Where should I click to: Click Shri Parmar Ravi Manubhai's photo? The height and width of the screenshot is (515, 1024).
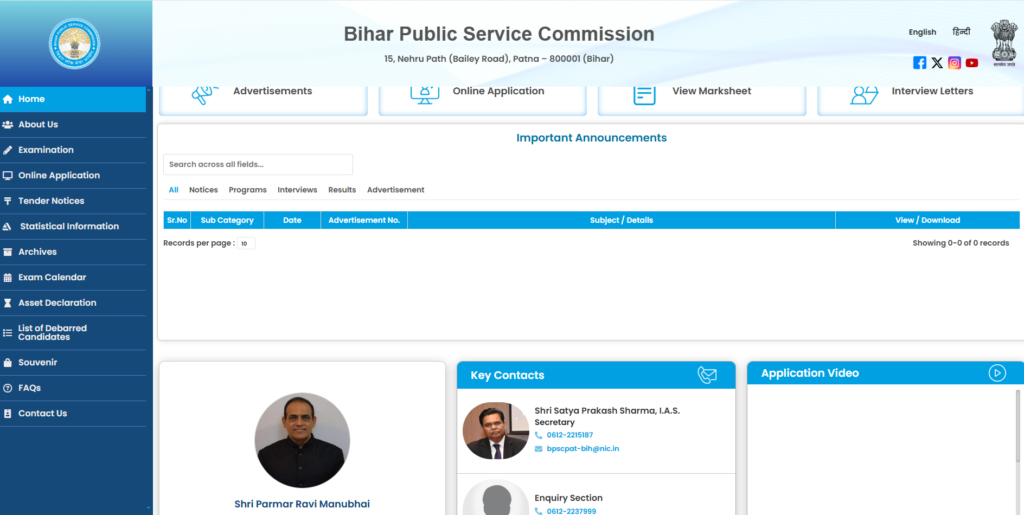point(302,440)
